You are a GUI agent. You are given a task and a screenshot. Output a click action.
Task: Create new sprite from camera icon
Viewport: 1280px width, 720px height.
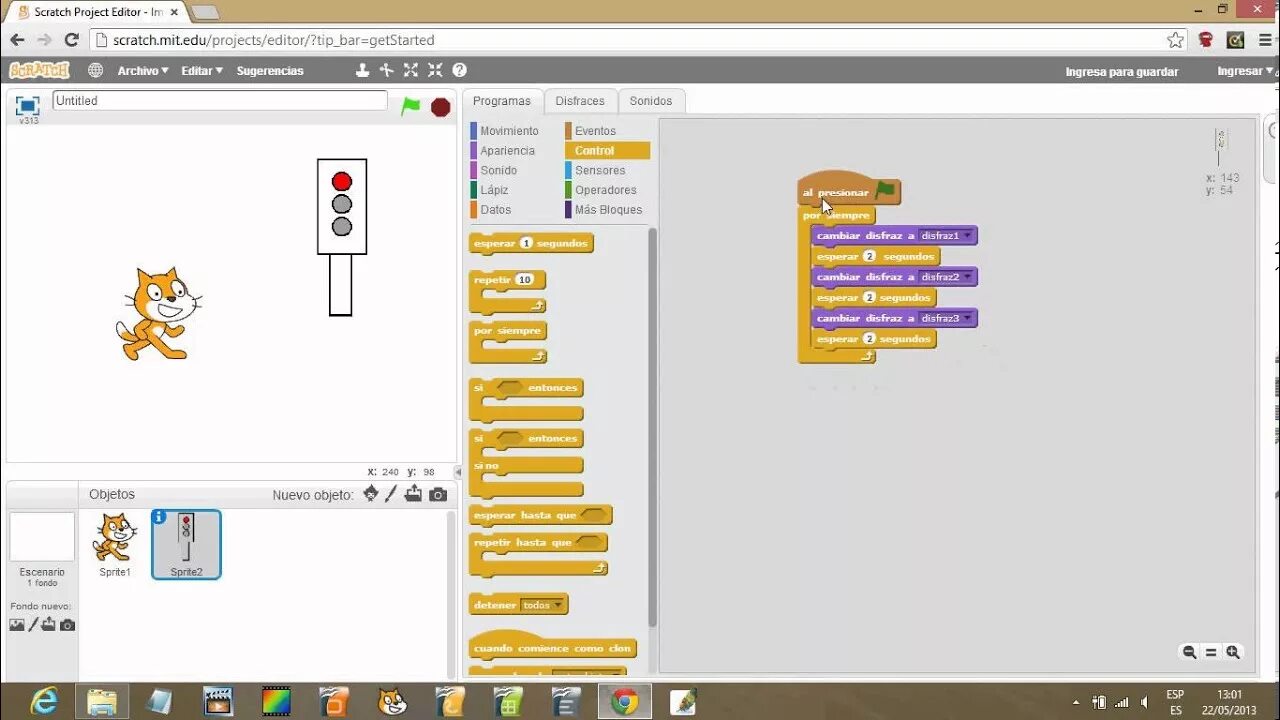[438, 494]
